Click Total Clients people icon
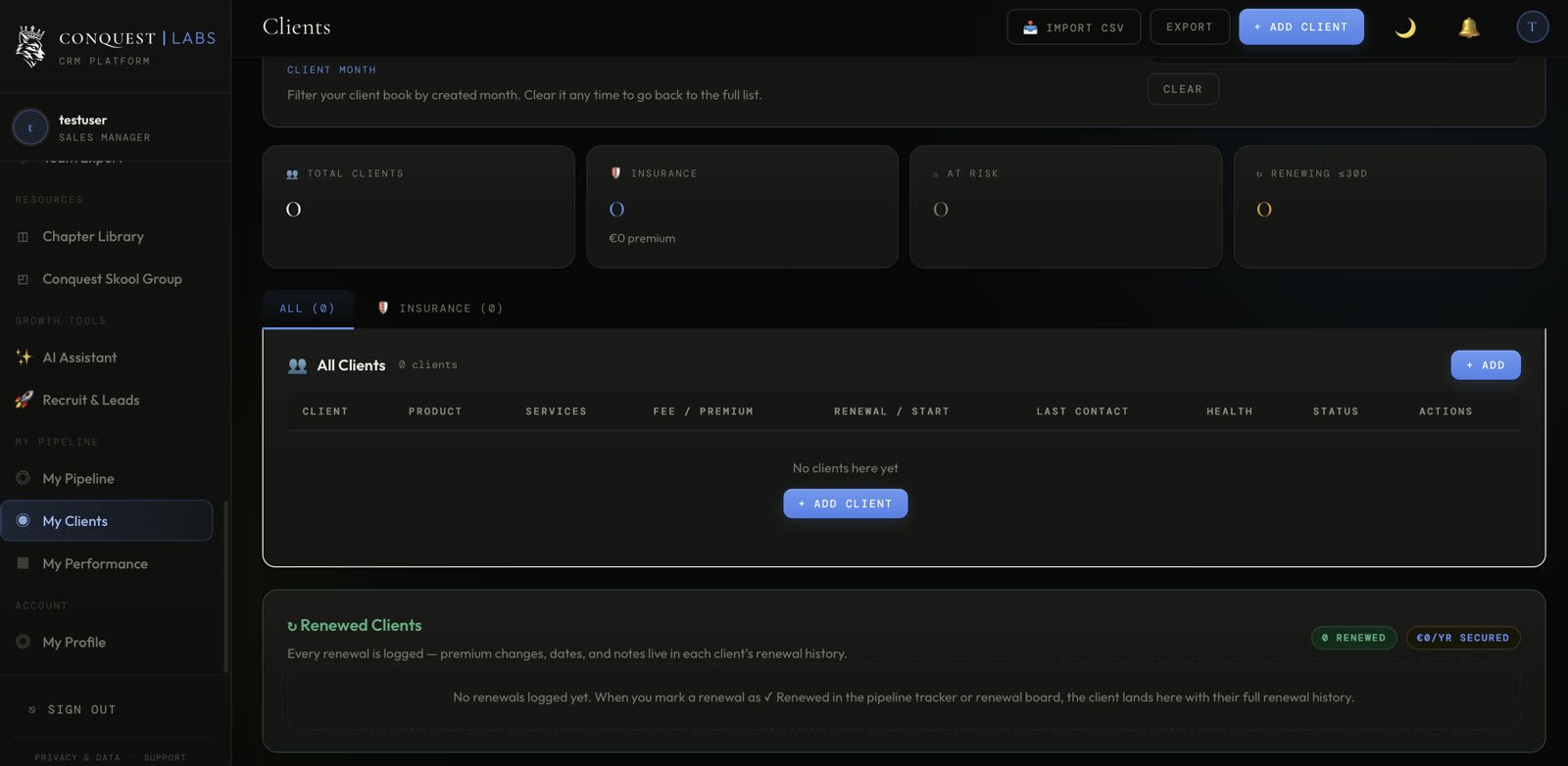The image size is (1568, 766). (x=292, y=174)
